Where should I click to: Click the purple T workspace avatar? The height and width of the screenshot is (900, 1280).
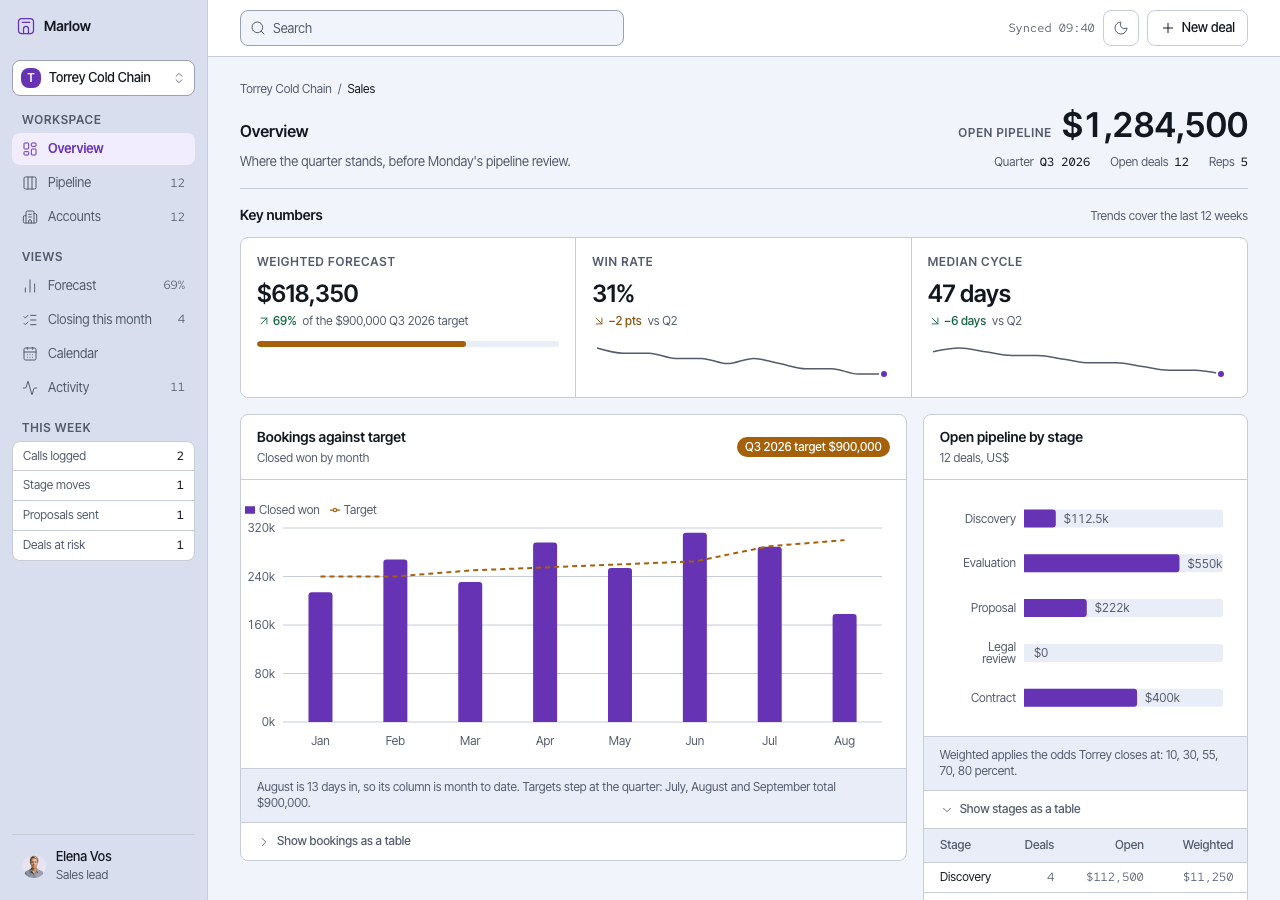click(x=31, y=78)
